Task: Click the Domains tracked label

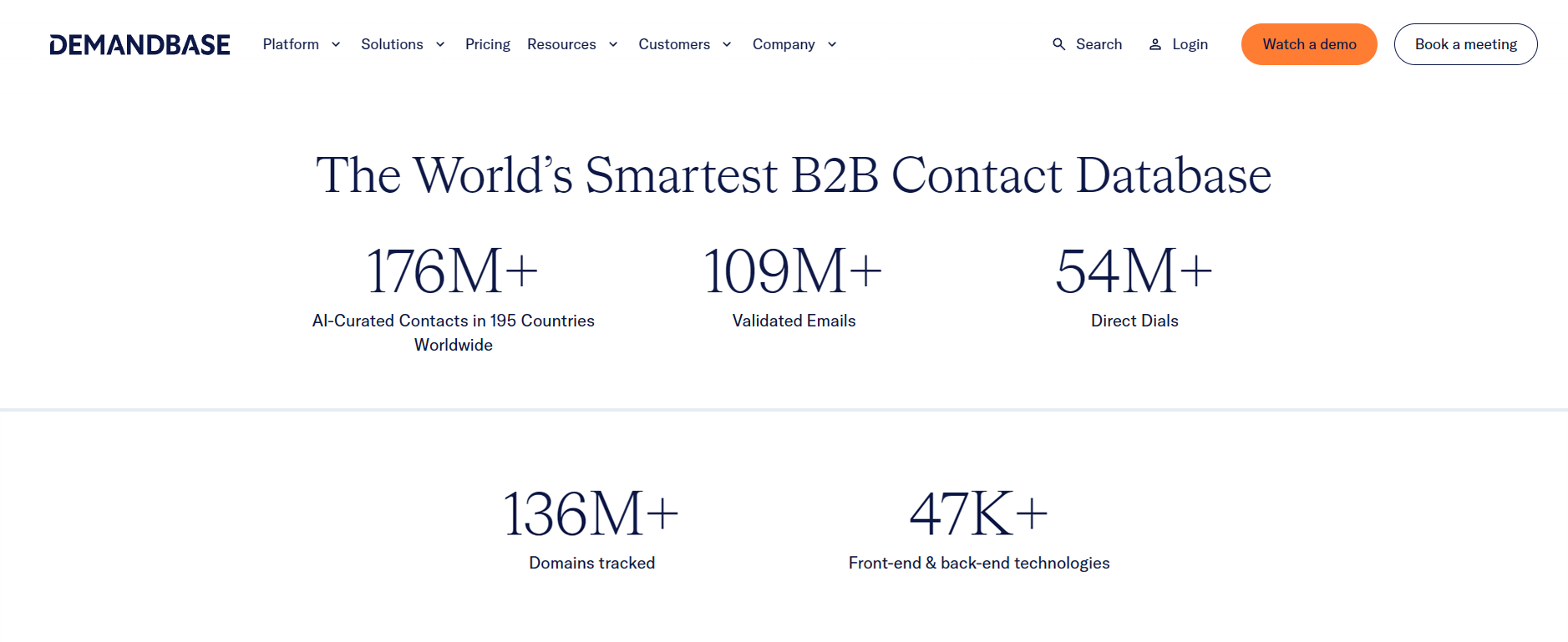Action: click(591, 563)
